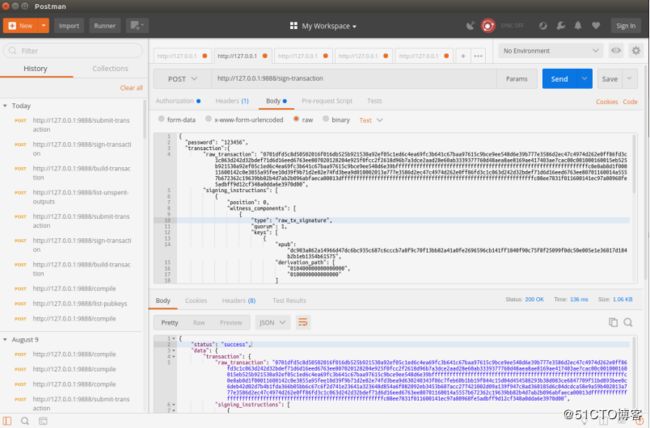
Task: Open the JSON format dropdown
Action: [272, 323]
